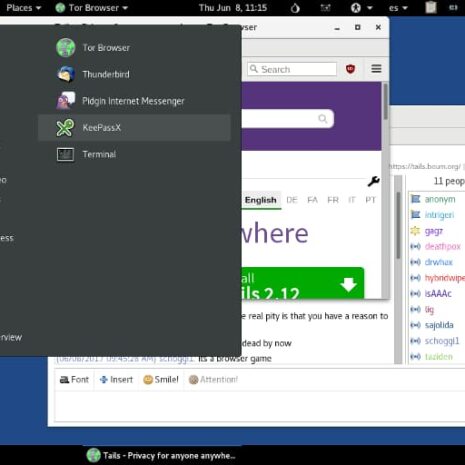Viewport: 465px width, 465px height.
Task: Open Thunderbird from the applications menu
Action: point(134,74)
